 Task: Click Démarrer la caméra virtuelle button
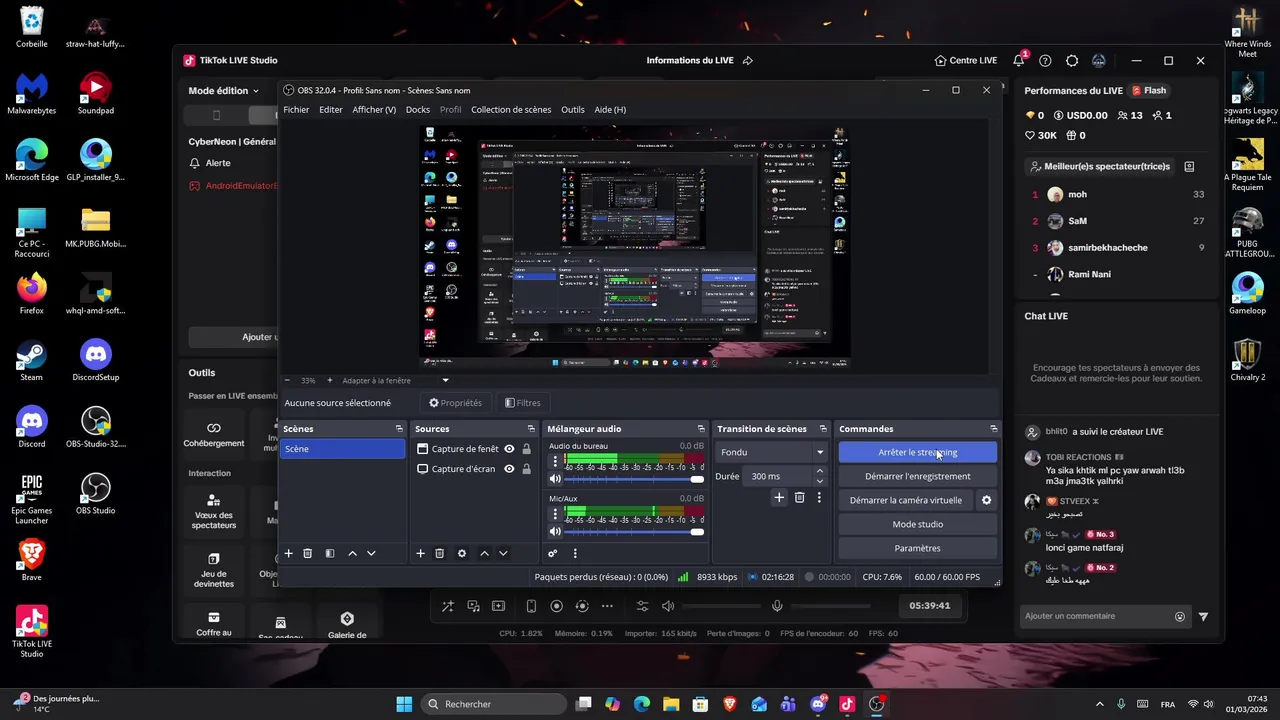pyautogui.click(x=906, y=500)
